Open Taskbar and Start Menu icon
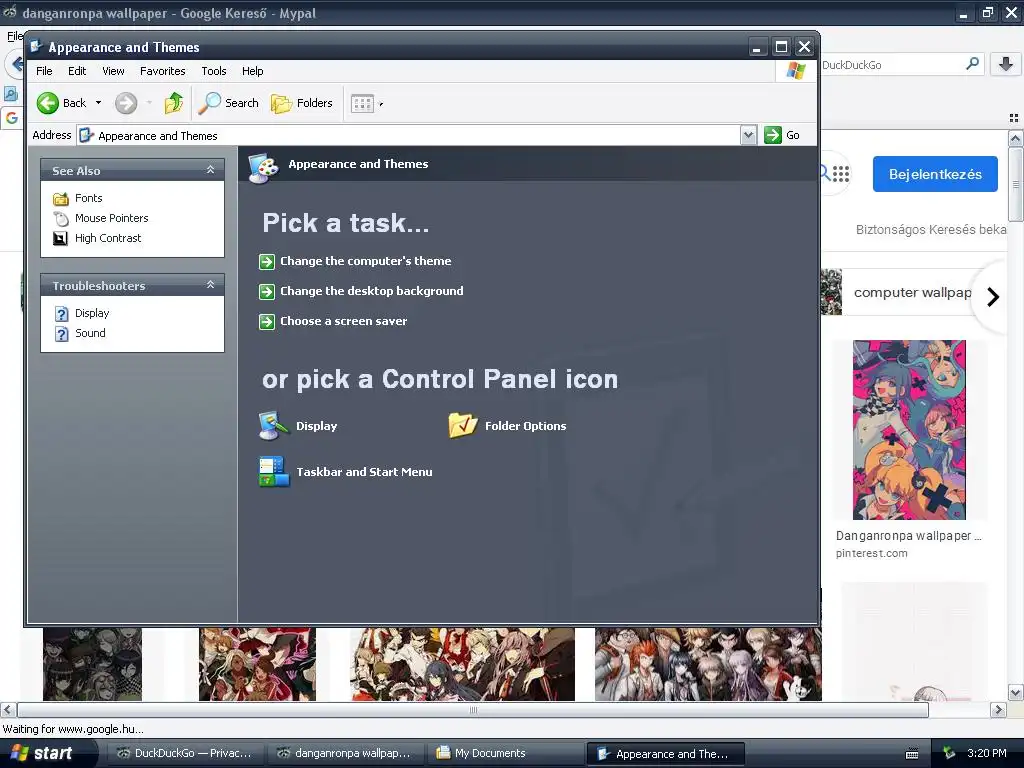This screenshot has height=768, width=1024. [x=345, y=472]
